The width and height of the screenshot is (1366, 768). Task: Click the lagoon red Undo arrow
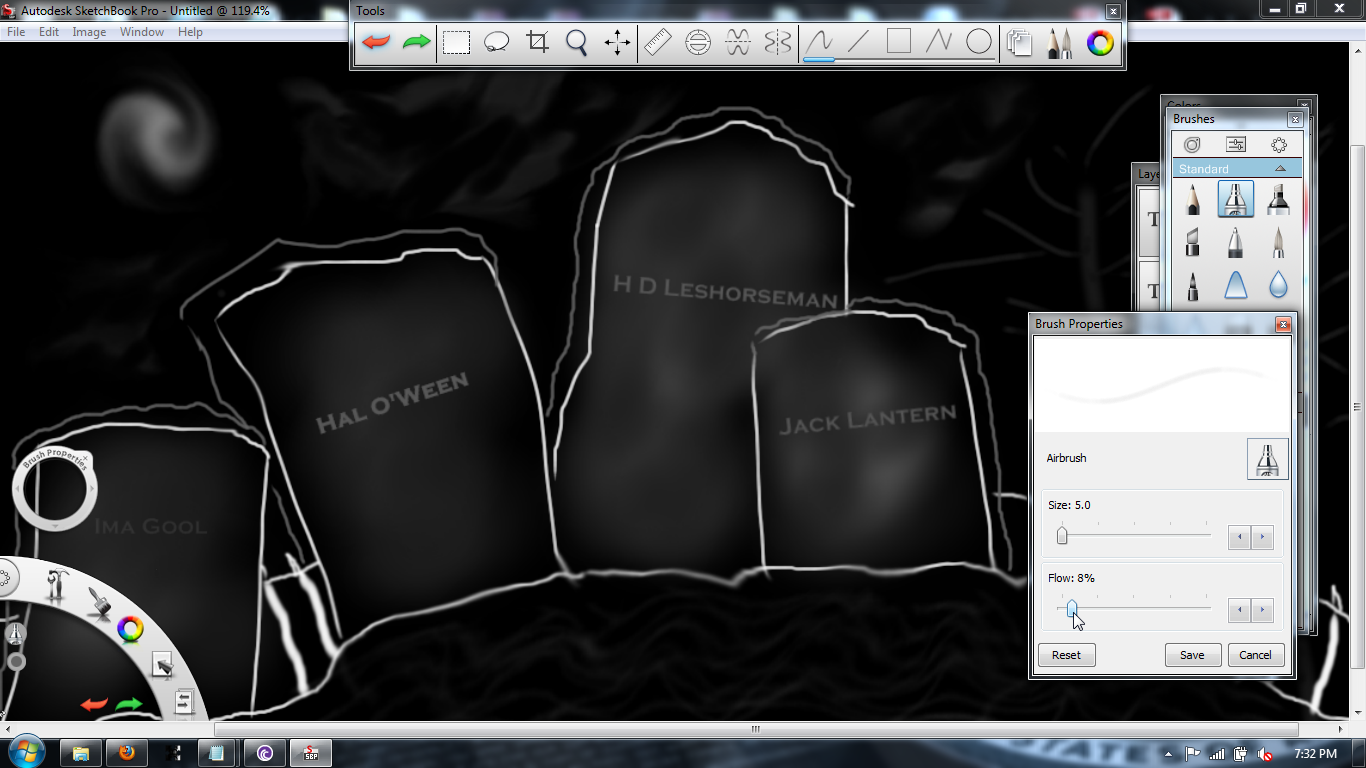click(94, 705)
